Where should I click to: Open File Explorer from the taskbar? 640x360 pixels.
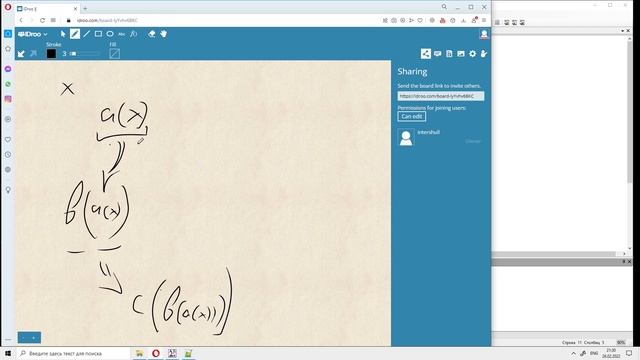(x=139, y=353)
